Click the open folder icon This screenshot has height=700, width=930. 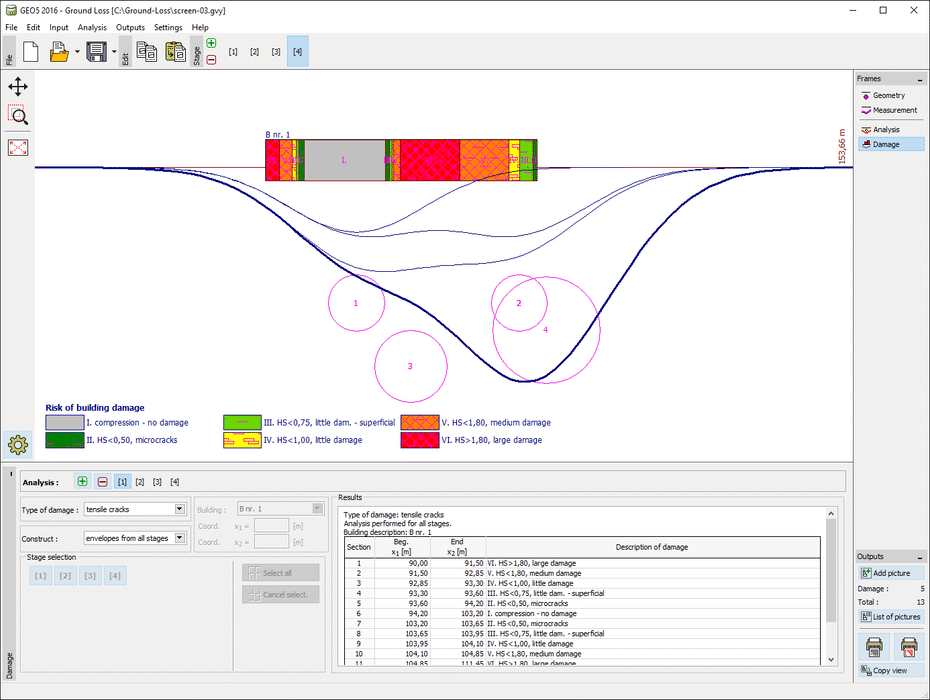coord(59,52)
